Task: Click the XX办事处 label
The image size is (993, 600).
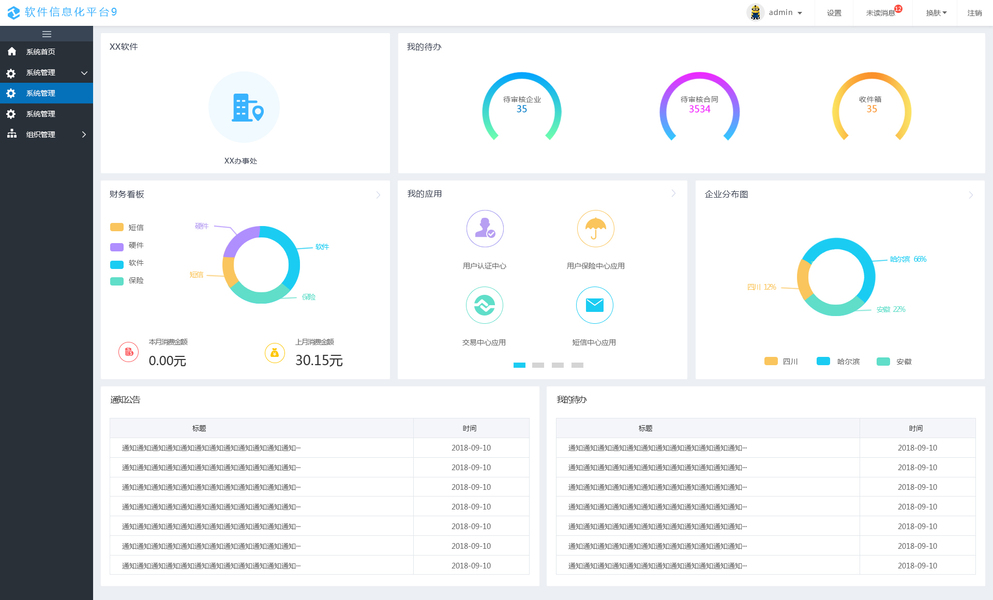Action: point(241,161)
